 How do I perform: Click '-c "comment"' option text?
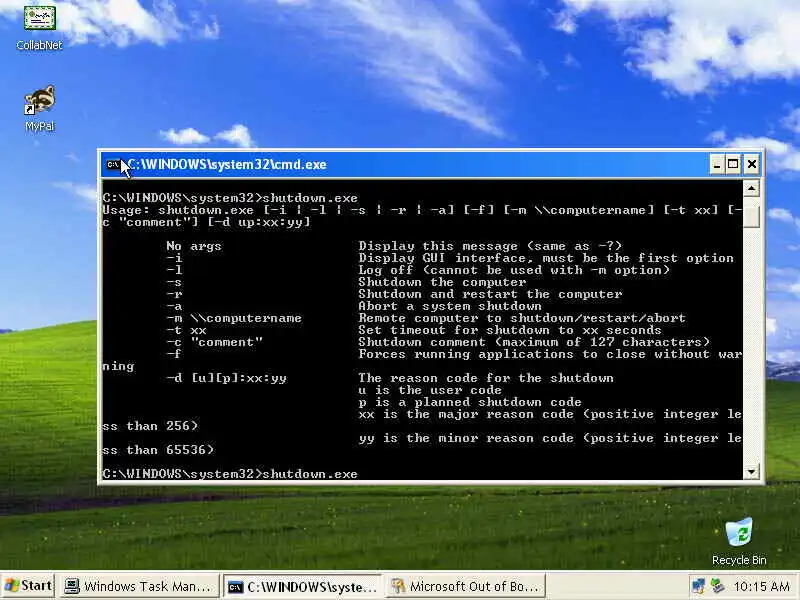(x=214, y=342)
